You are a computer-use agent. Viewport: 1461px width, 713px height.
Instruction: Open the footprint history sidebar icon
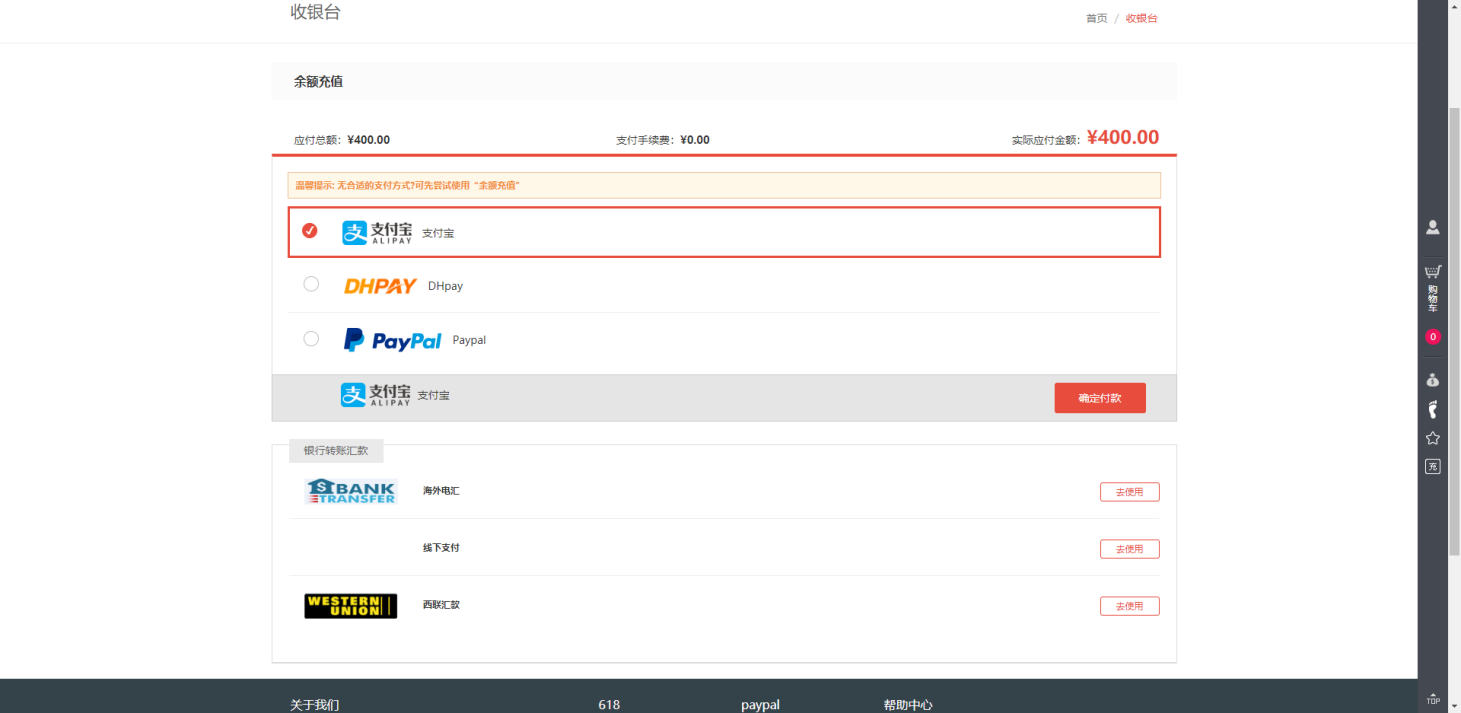1432,409
